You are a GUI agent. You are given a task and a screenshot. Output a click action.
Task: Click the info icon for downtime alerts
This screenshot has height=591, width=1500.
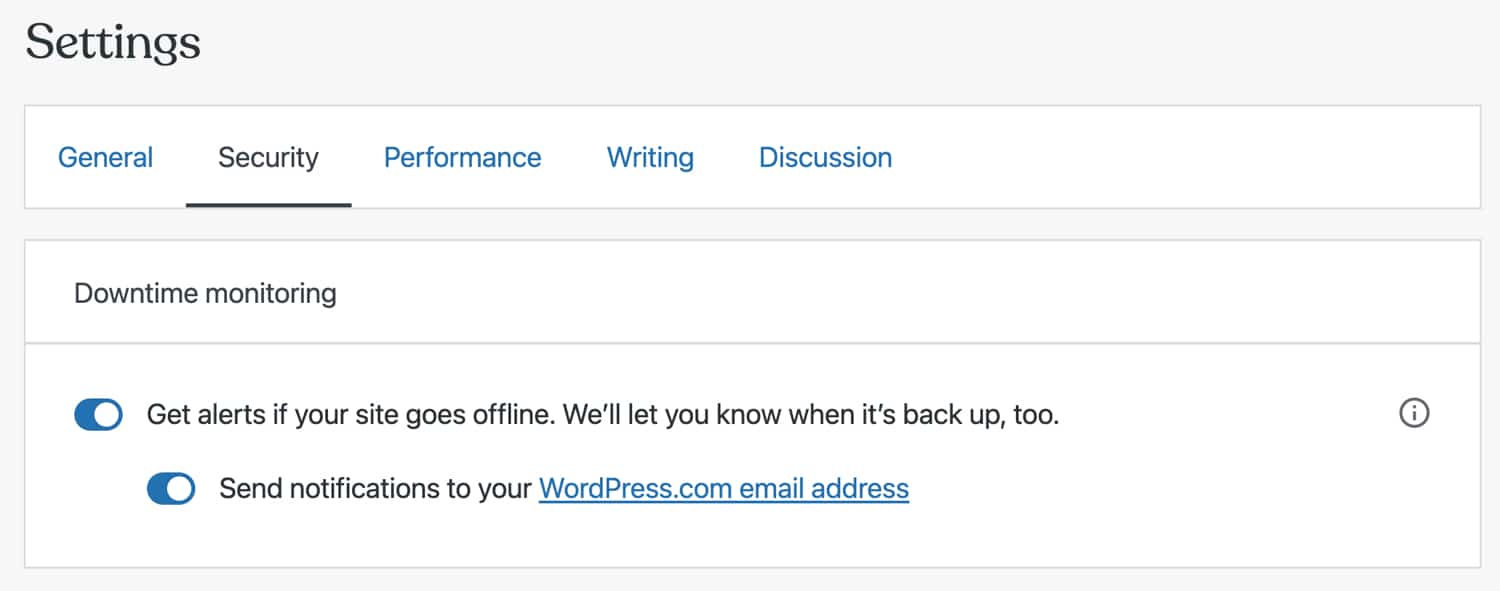(x=1414, y=413)
